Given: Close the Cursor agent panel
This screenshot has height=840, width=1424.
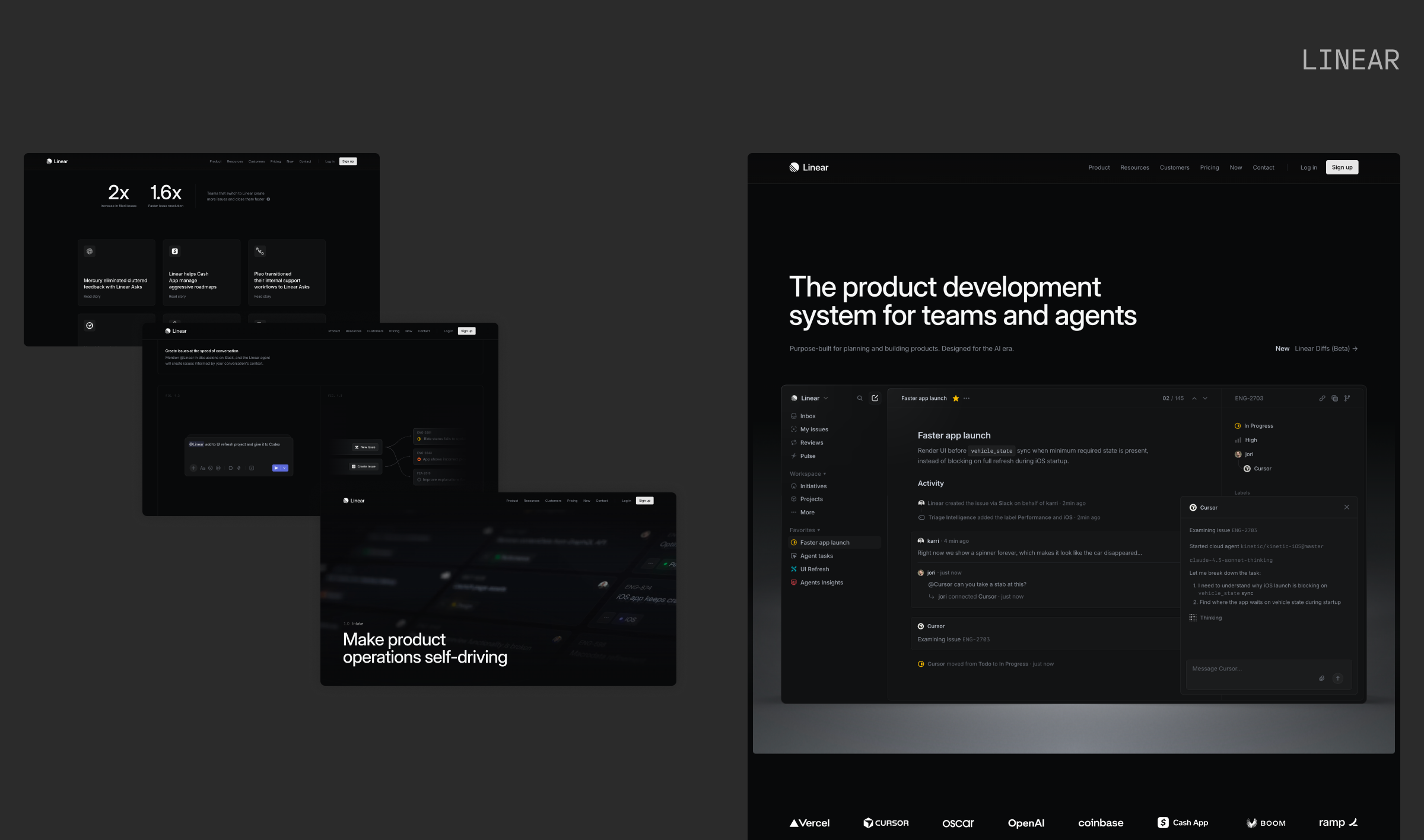Looking at the screenshot, I should [1346, 507].
